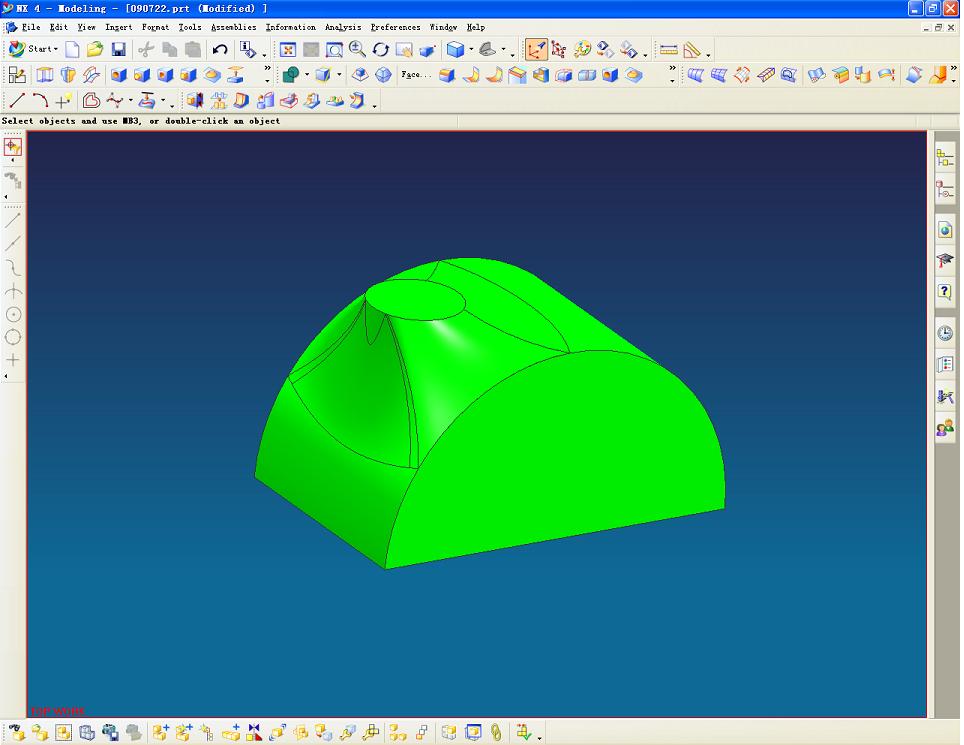Viewport: 964px width, 745px height.
Task: Open the Format menu
Action: click(x=155, y=27)
